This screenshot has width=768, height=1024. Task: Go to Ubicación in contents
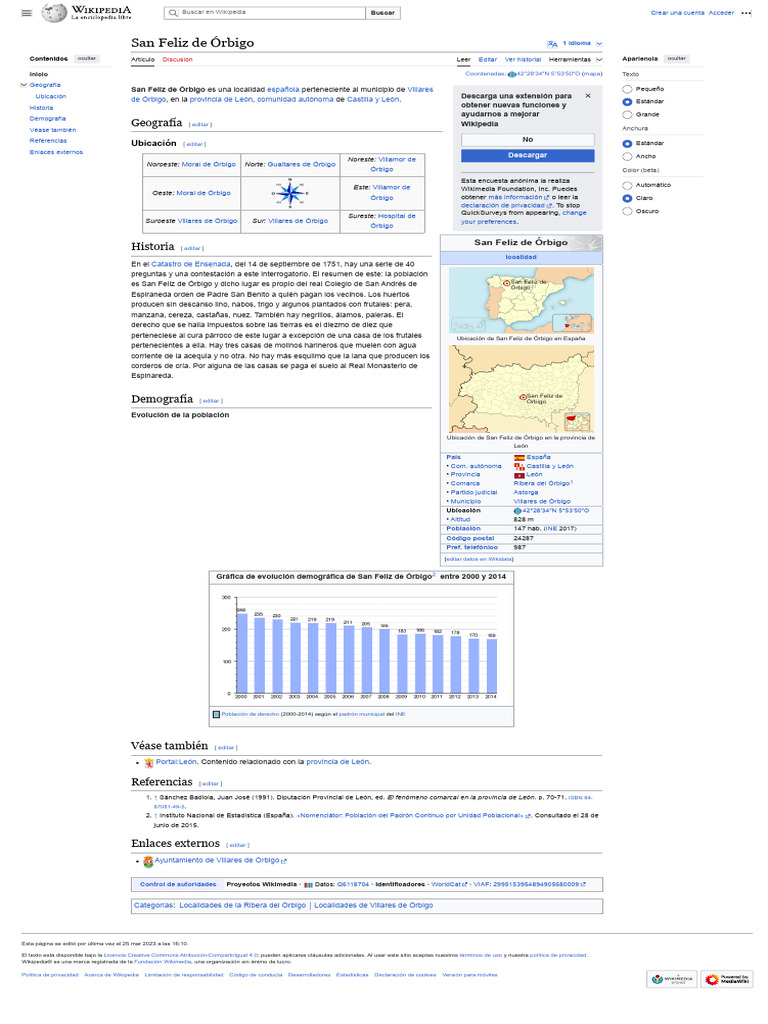tap(51, 97)
